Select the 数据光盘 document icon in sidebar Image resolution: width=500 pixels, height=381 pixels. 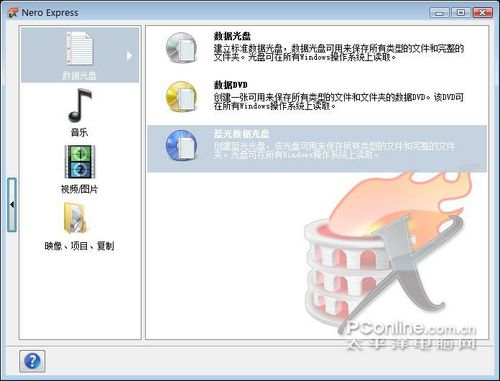pos(80,48)
